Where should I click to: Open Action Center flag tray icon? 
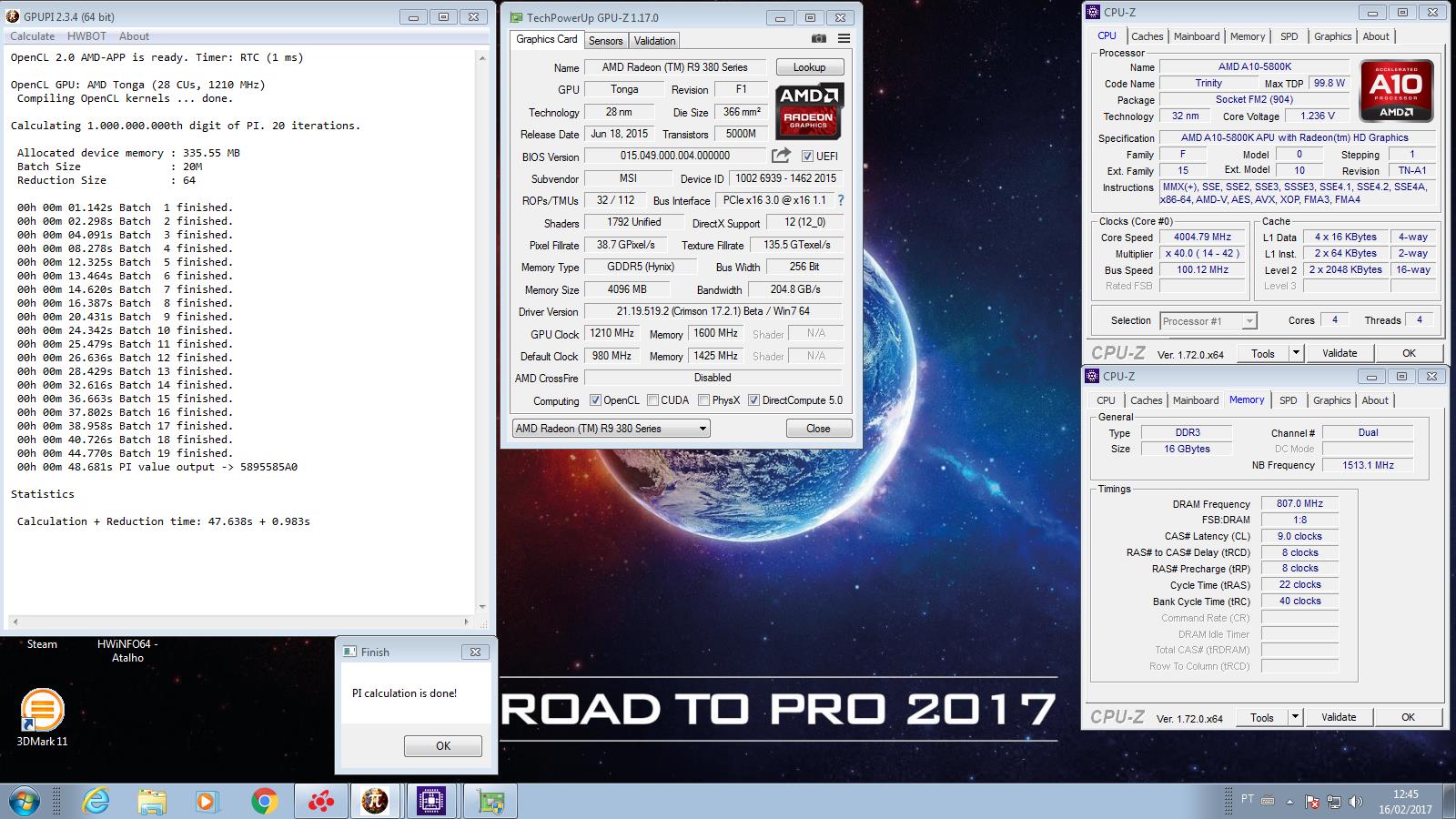pos(1312,802)
